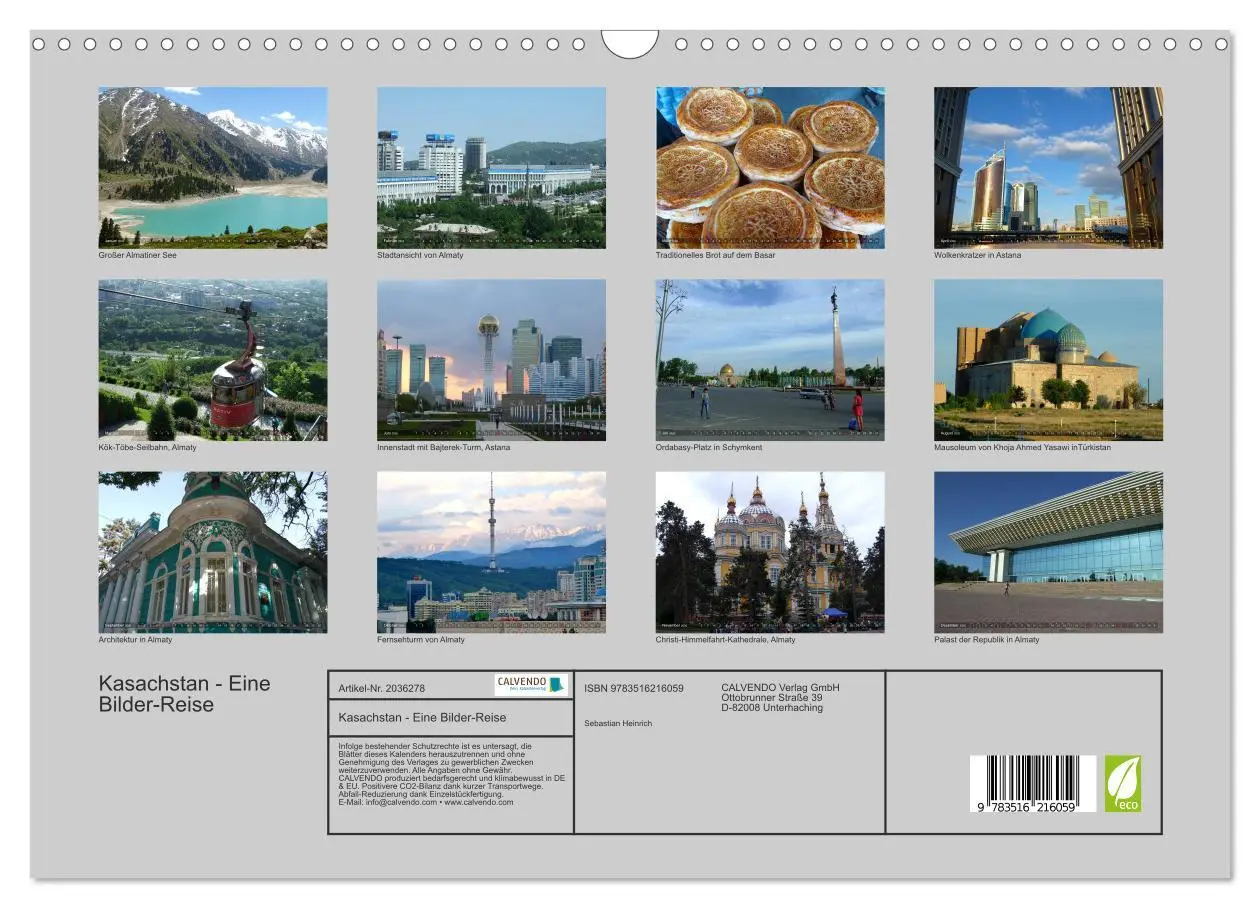
Task: Click the half-circle hanger cutout at top center
Action: 630,44
